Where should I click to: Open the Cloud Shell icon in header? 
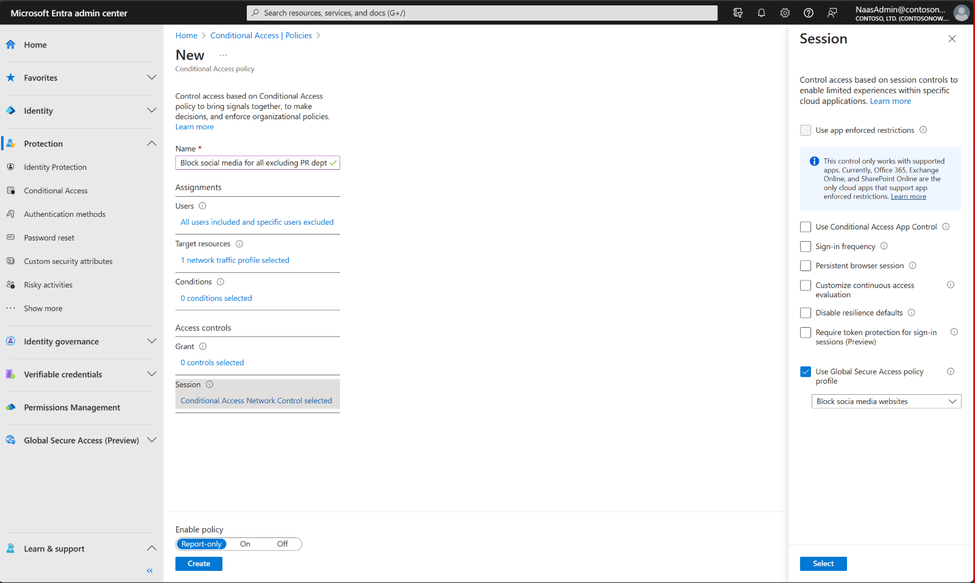[x=737, y=12]
